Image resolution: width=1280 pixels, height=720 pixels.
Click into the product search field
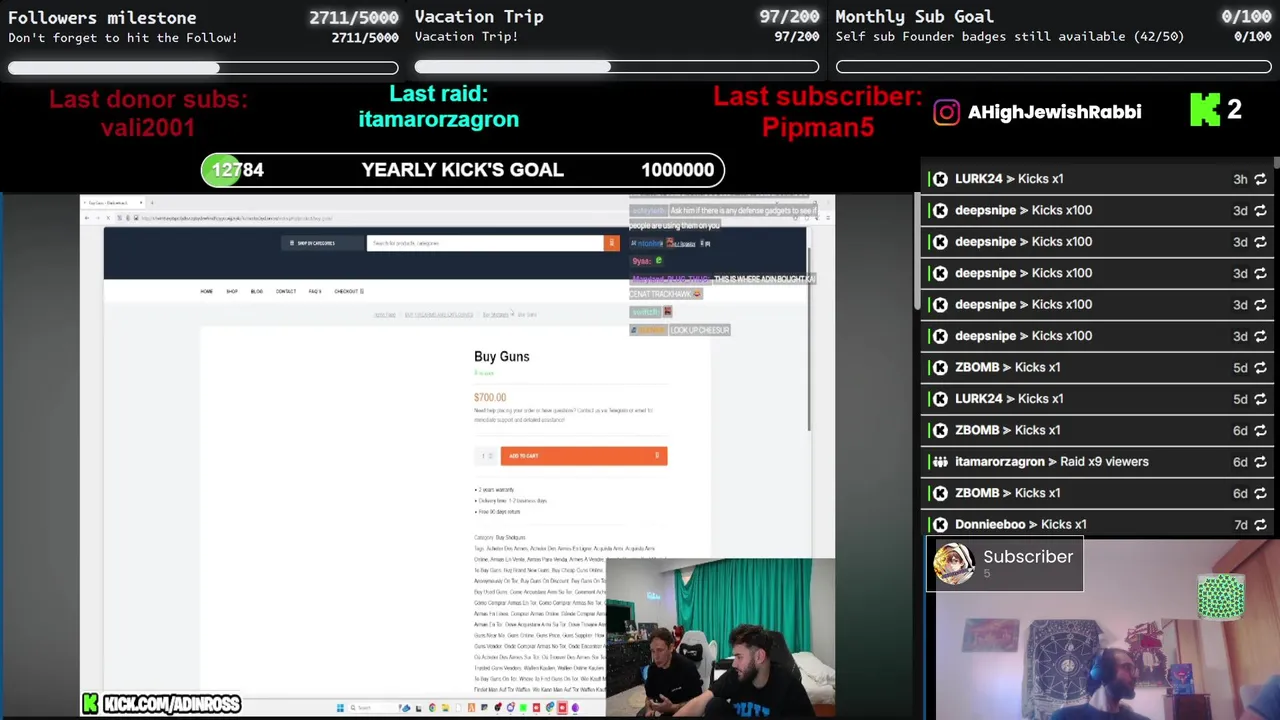(485, 243)
